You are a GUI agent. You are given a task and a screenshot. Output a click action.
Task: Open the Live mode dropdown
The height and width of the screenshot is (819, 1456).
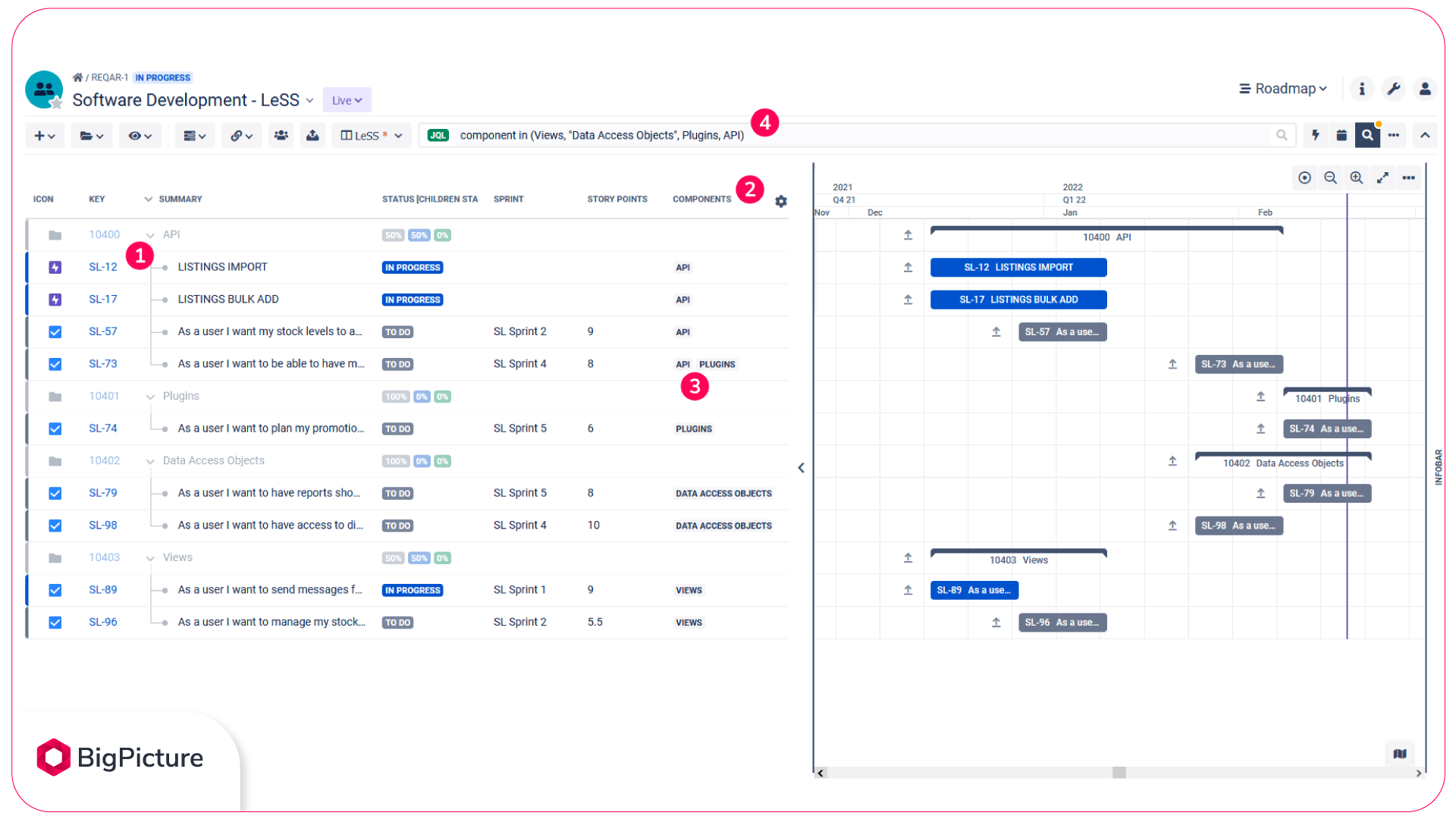point(347,100)
